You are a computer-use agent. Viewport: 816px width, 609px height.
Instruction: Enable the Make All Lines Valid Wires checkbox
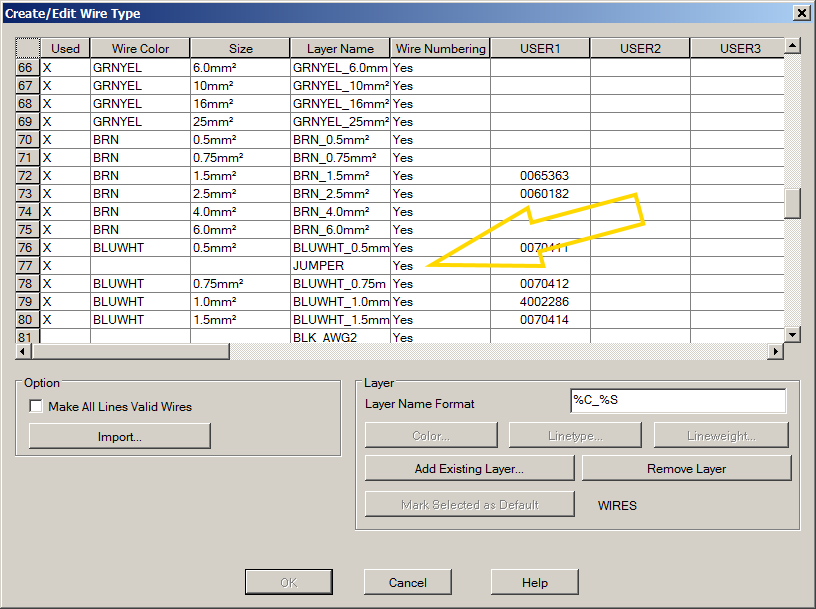point(36,405)
